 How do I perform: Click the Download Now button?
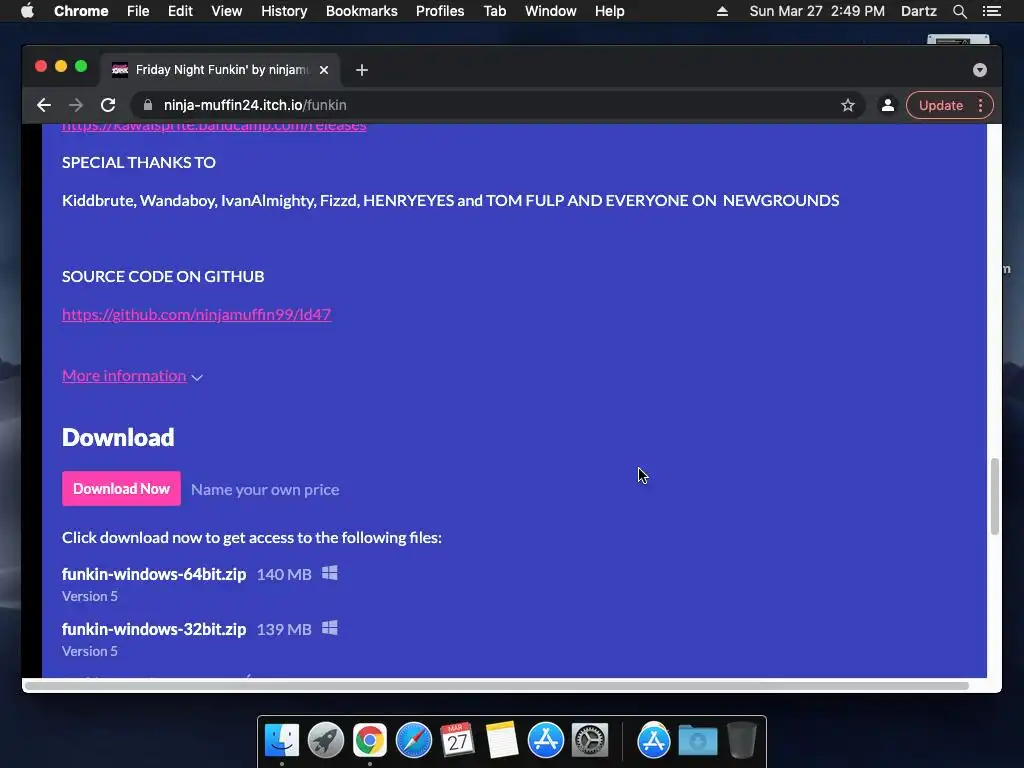click(x=121, y=488)
